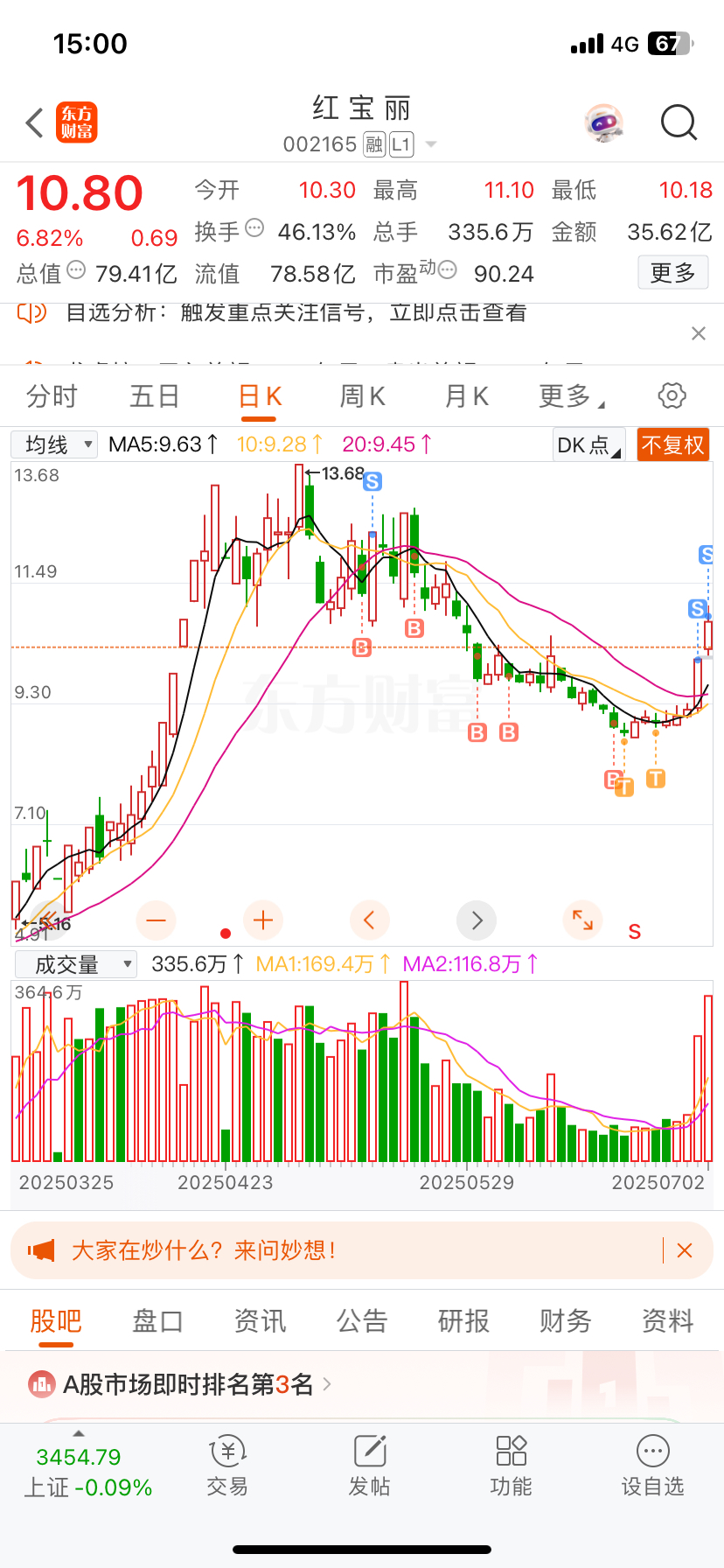Image resolution: width=724 pixels, height=1568 pixels.
Task: Zoom in chart with plus button
Action: 263,920
